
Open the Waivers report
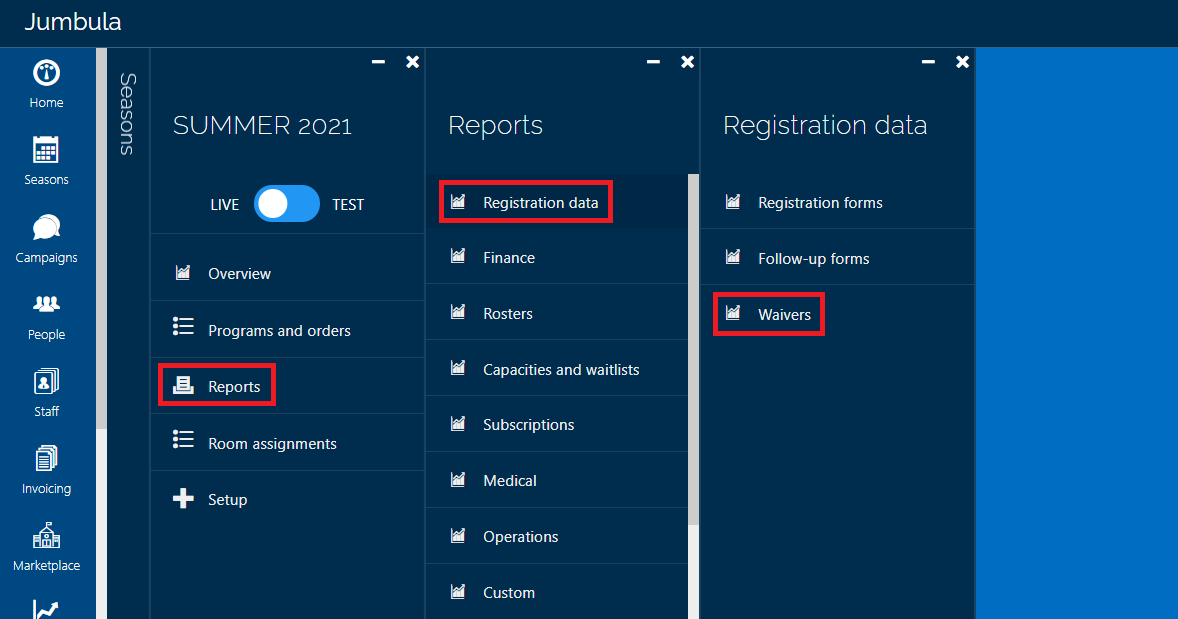837,314
